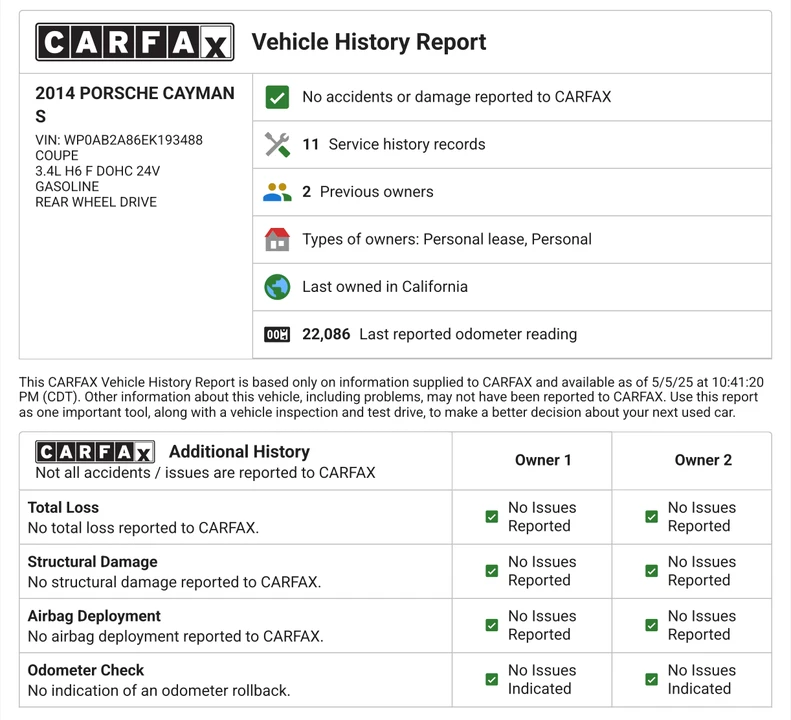Image resolution: width=791 pixels, height=720 pixels.
Task: Click Owner 1 No Issues Reported for Total Loss
Action: [x=542, y=517]
